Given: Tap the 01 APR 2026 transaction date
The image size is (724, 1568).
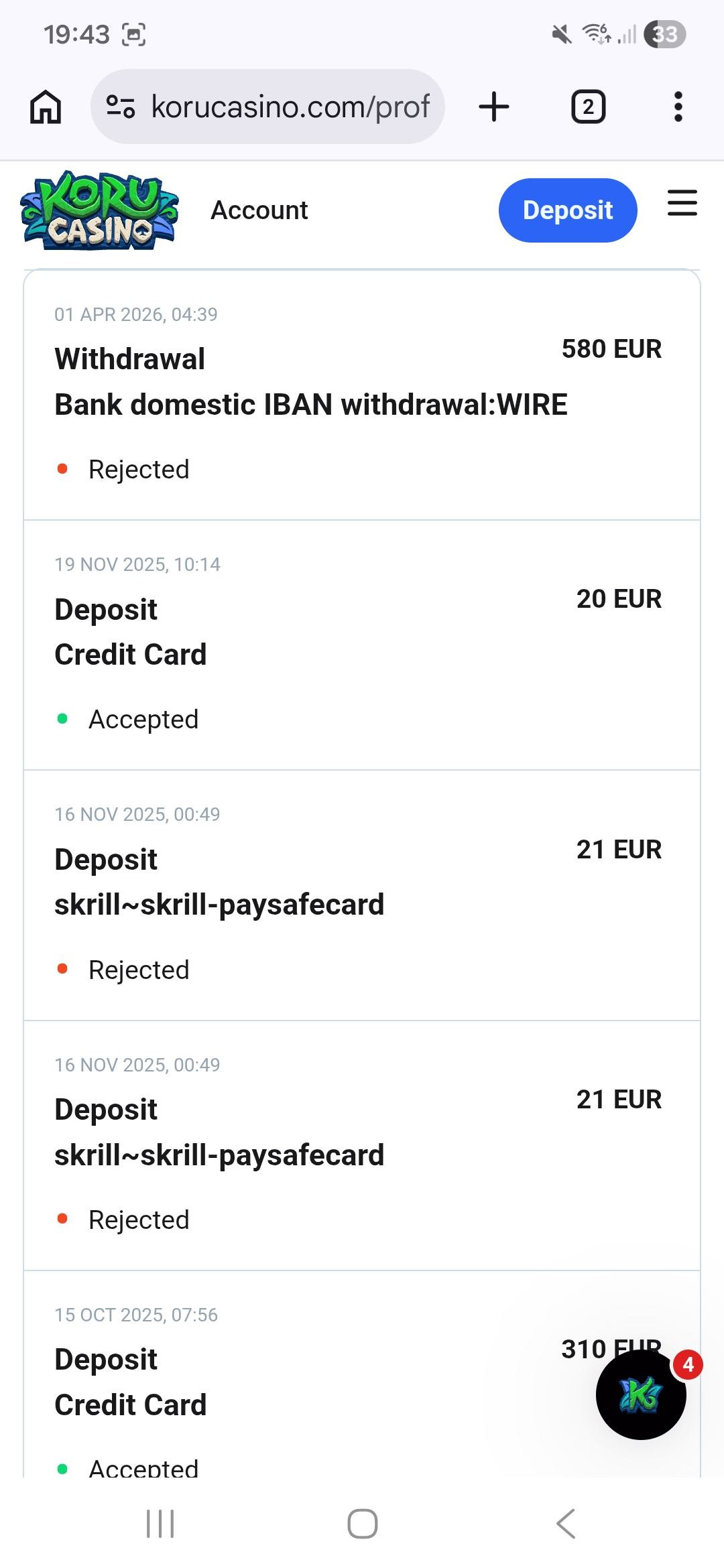Looking at the screenshot, I should [136, 314].
